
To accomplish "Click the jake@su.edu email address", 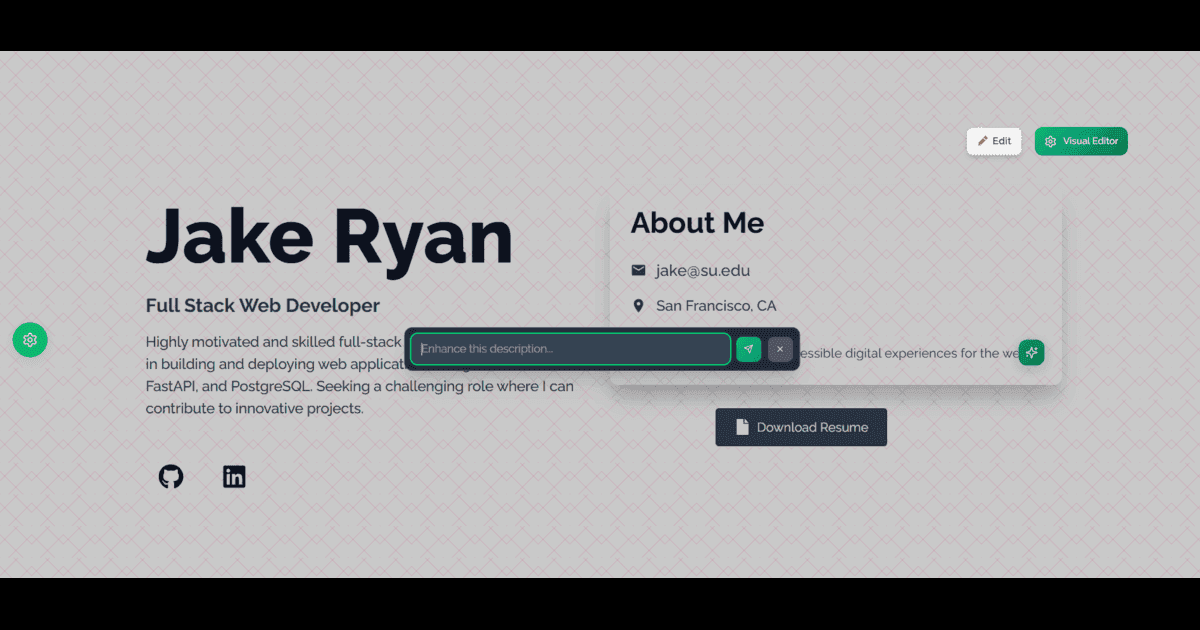I will pos(702,270).
